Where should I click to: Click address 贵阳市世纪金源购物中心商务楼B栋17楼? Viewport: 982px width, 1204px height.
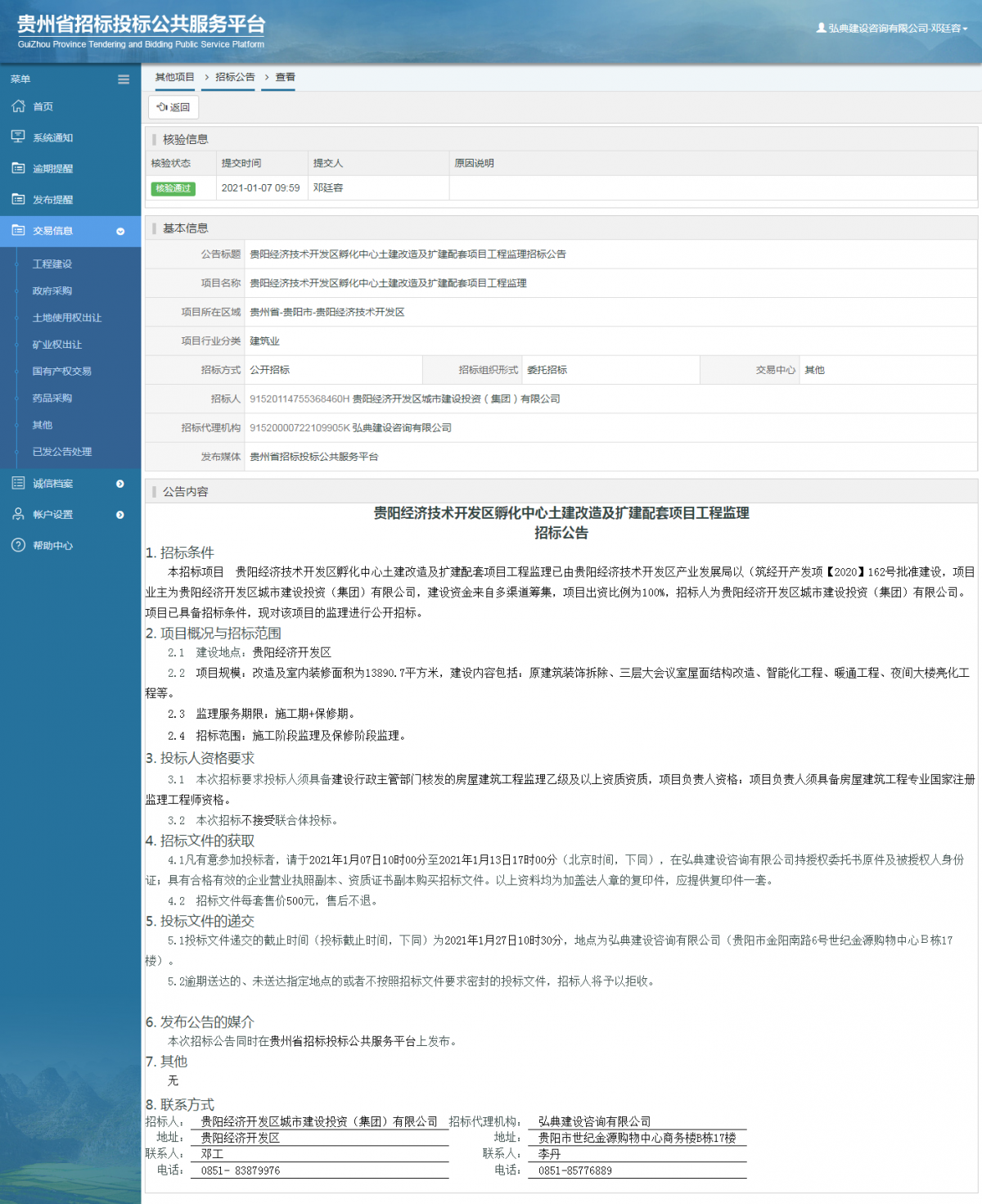[x=637, y=1138]
